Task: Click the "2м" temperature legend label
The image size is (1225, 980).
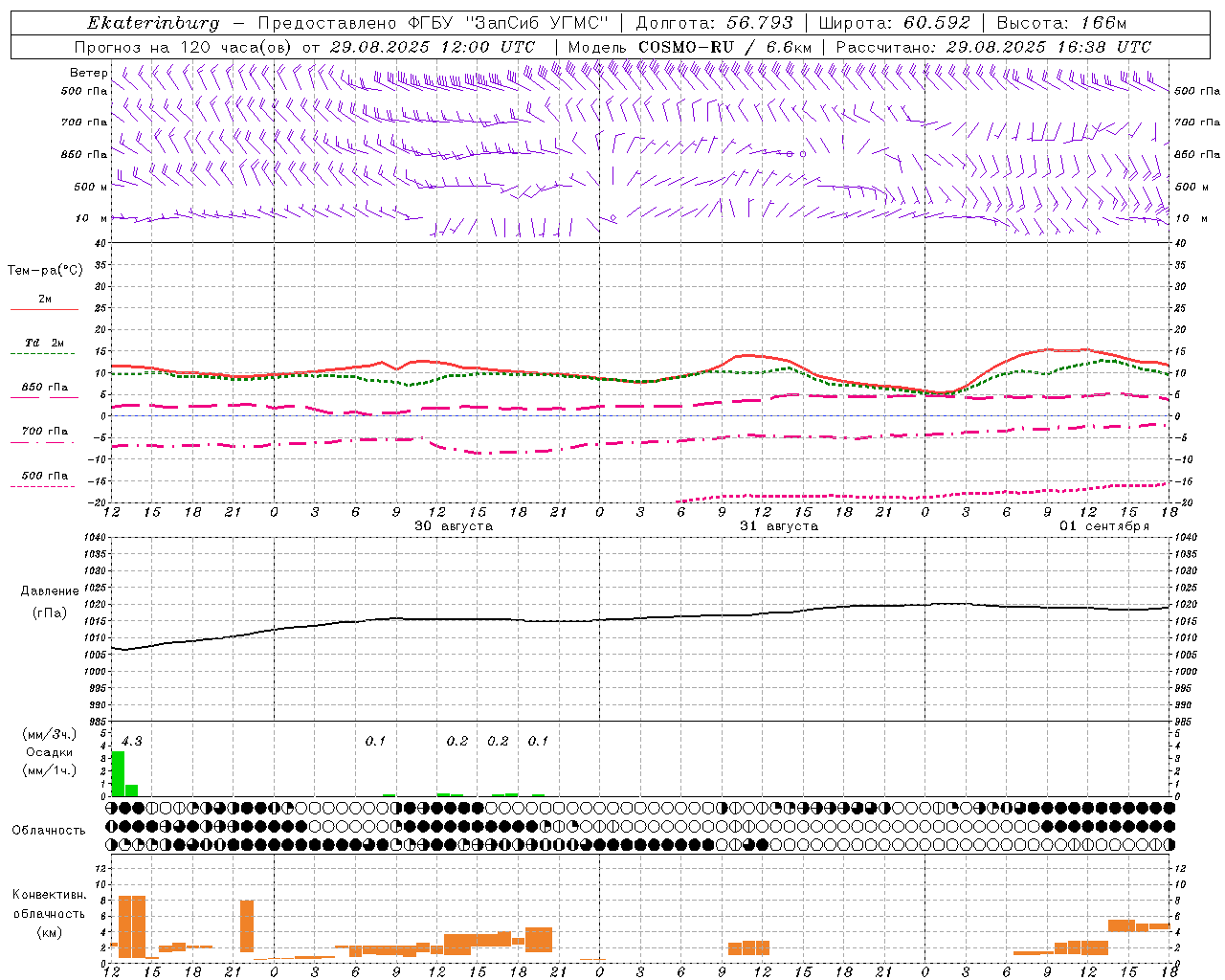Action: pyautogui.click(x=45, y=299)
